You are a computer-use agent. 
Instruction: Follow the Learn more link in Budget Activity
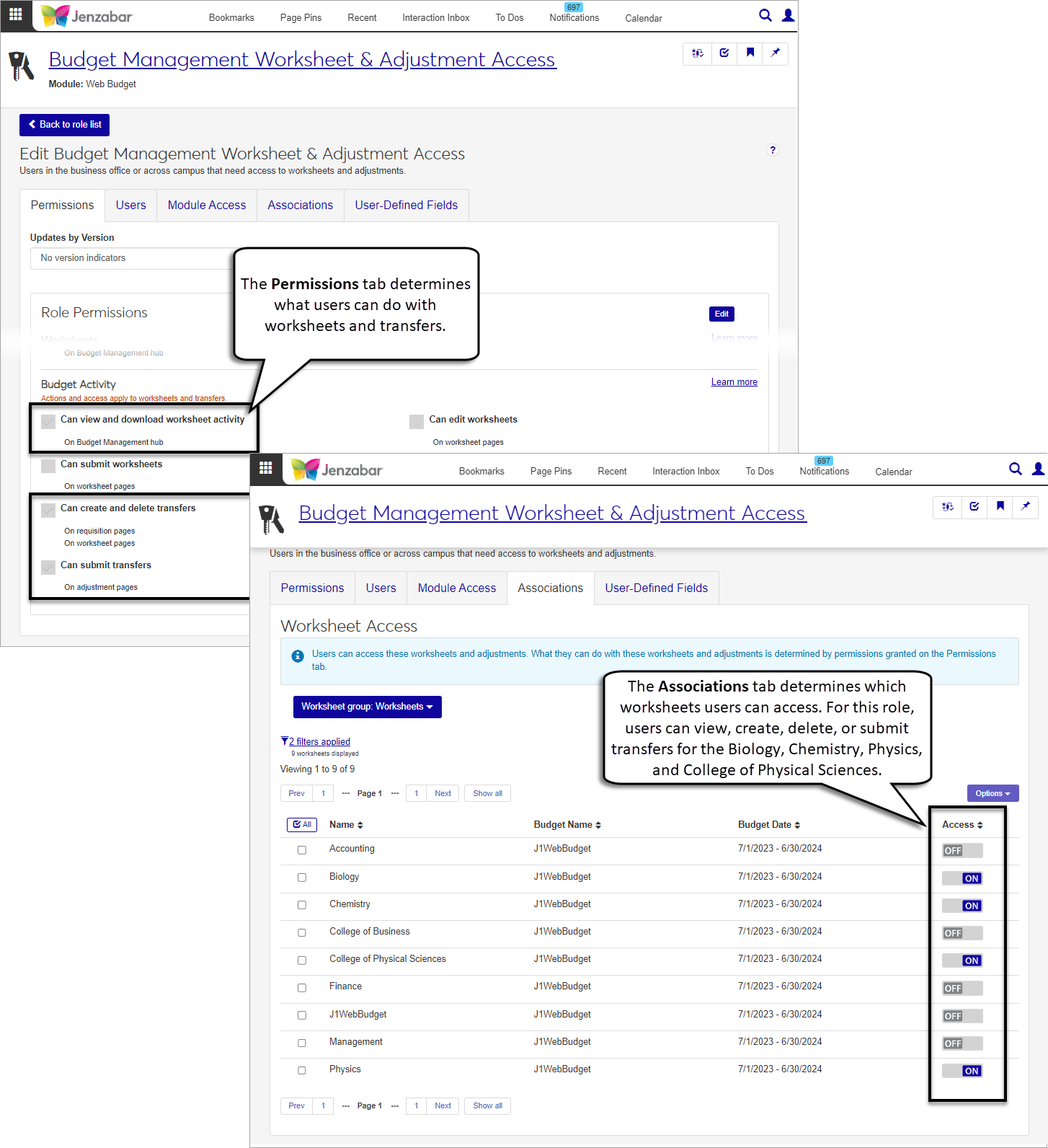point(734,382)
